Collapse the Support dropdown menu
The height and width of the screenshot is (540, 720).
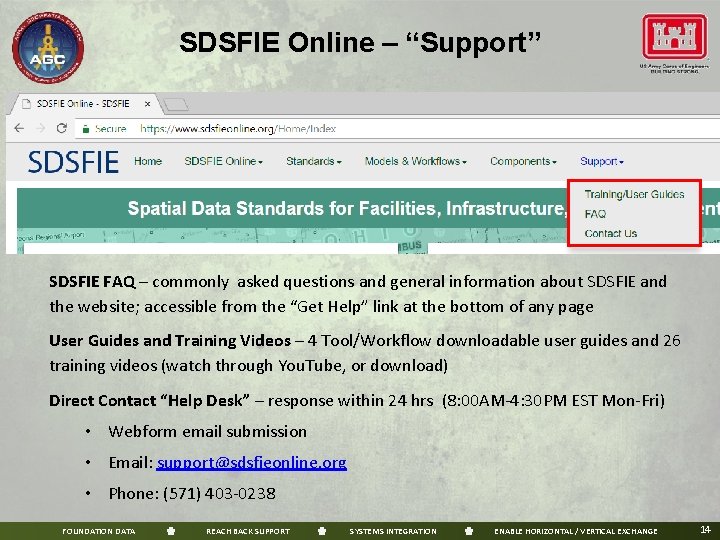[602, 161]
